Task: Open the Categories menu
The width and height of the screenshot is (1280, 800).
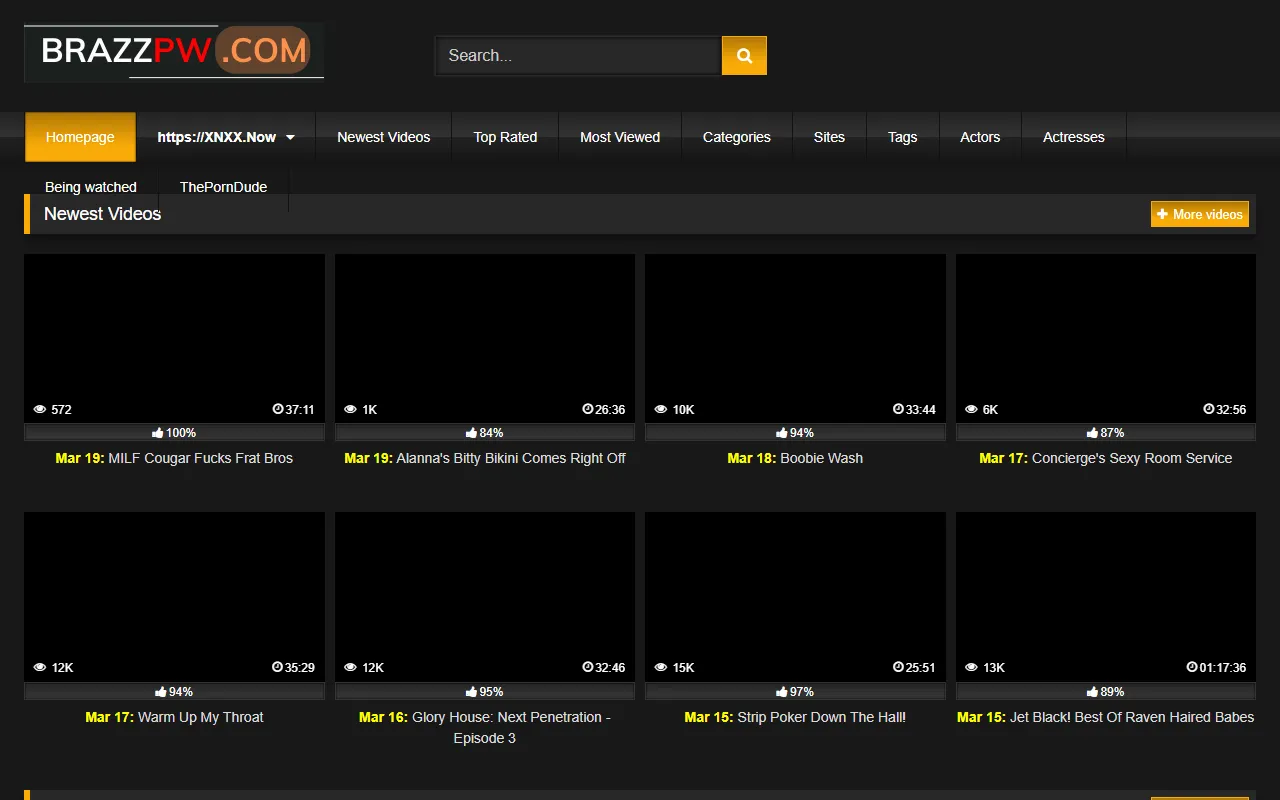Action: coord(737,137)
